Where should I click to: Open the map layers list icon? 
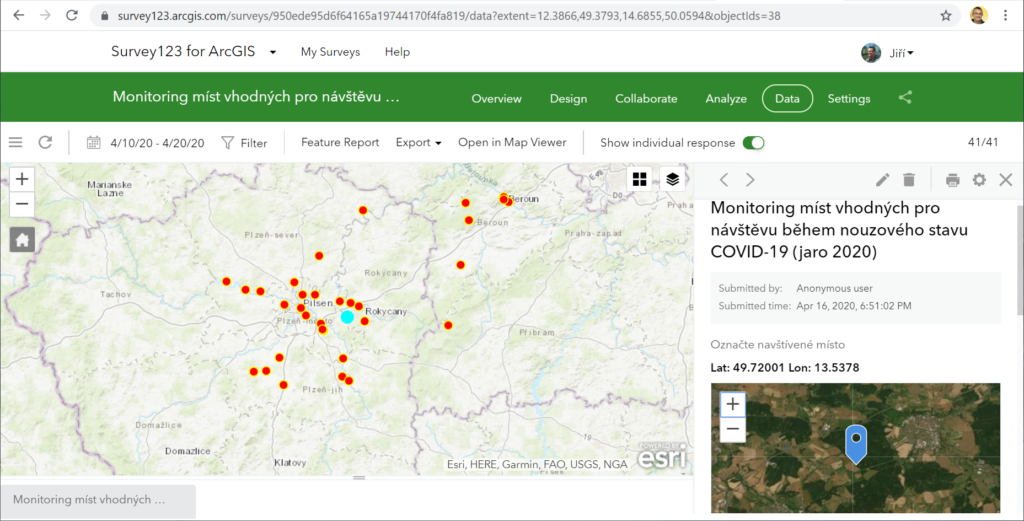point(673,179)
